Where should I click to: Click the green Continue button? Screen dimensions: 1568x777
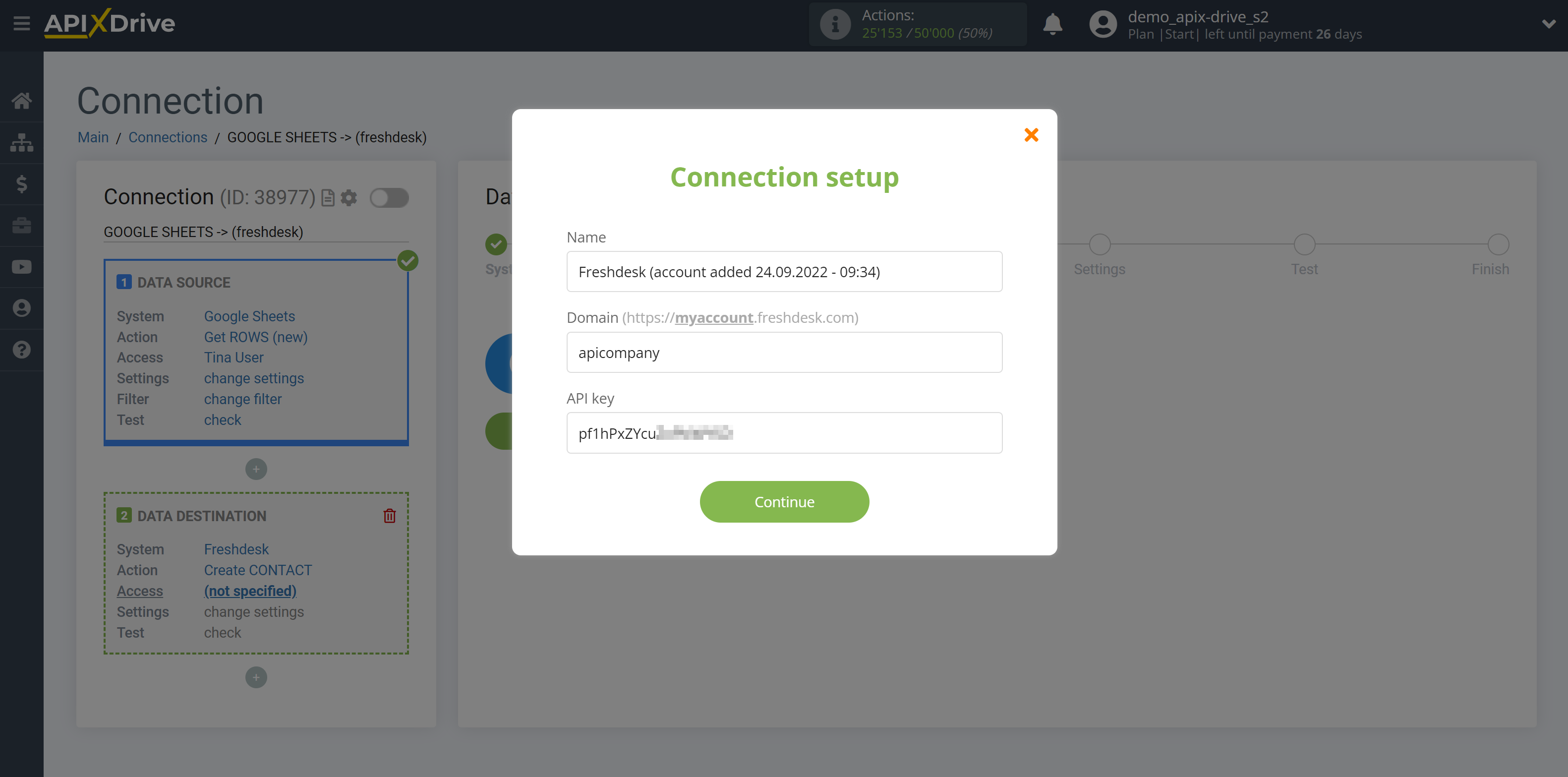pos(784,501)
